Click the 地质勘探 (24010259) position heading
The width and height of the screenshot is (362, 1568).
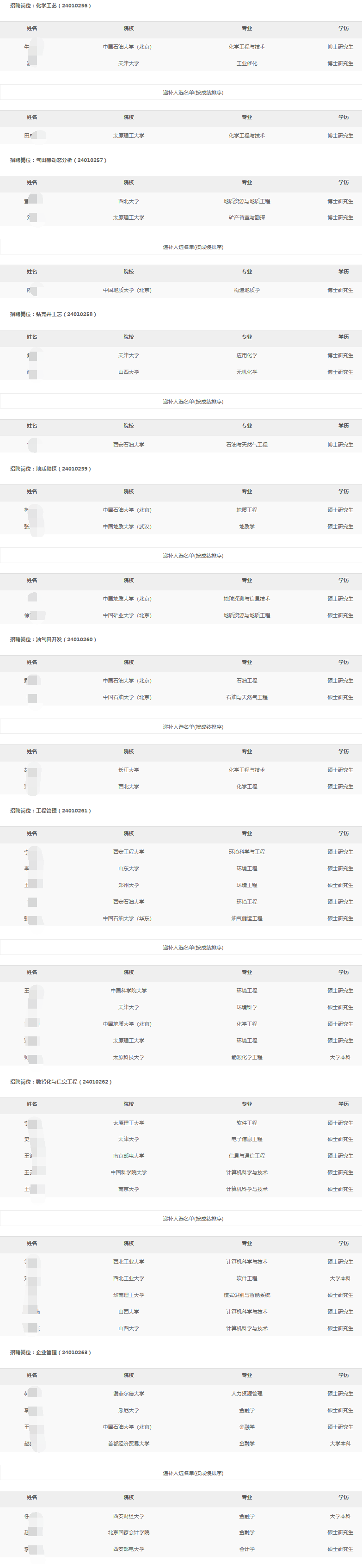[x=50, y=469]
